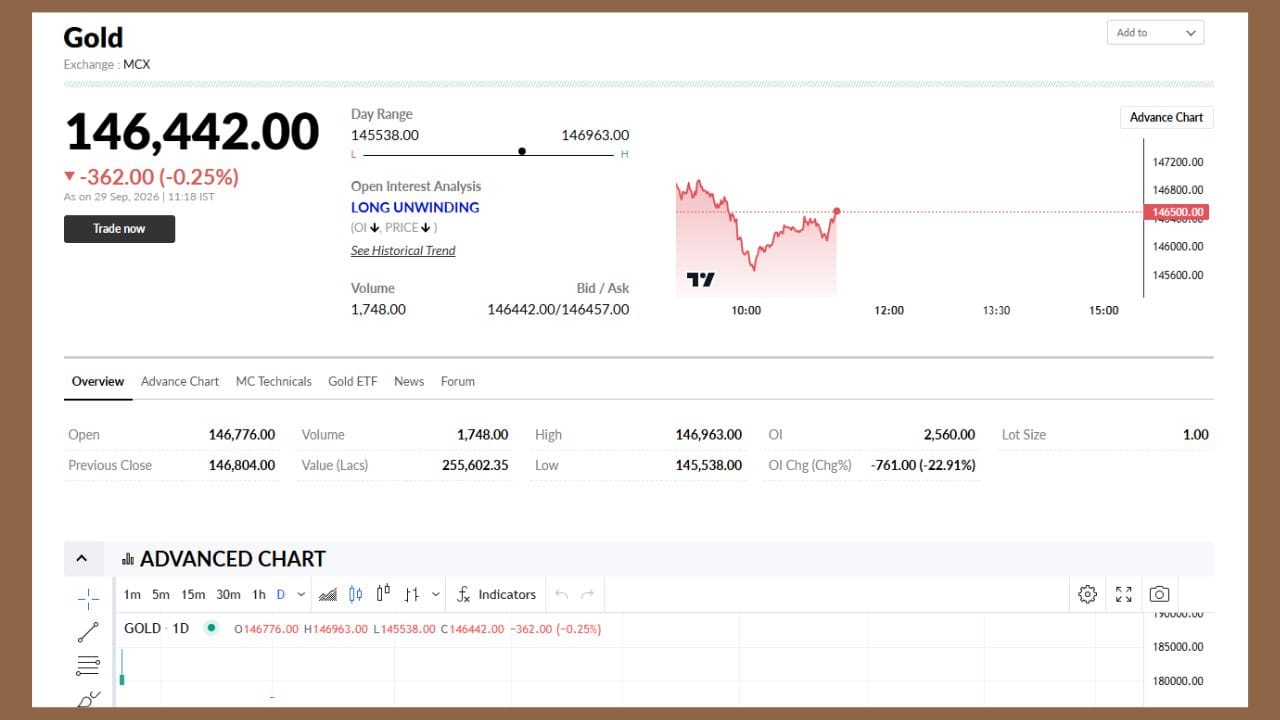
Task: Click the Day Range slider marker
Action: point(522,152)
